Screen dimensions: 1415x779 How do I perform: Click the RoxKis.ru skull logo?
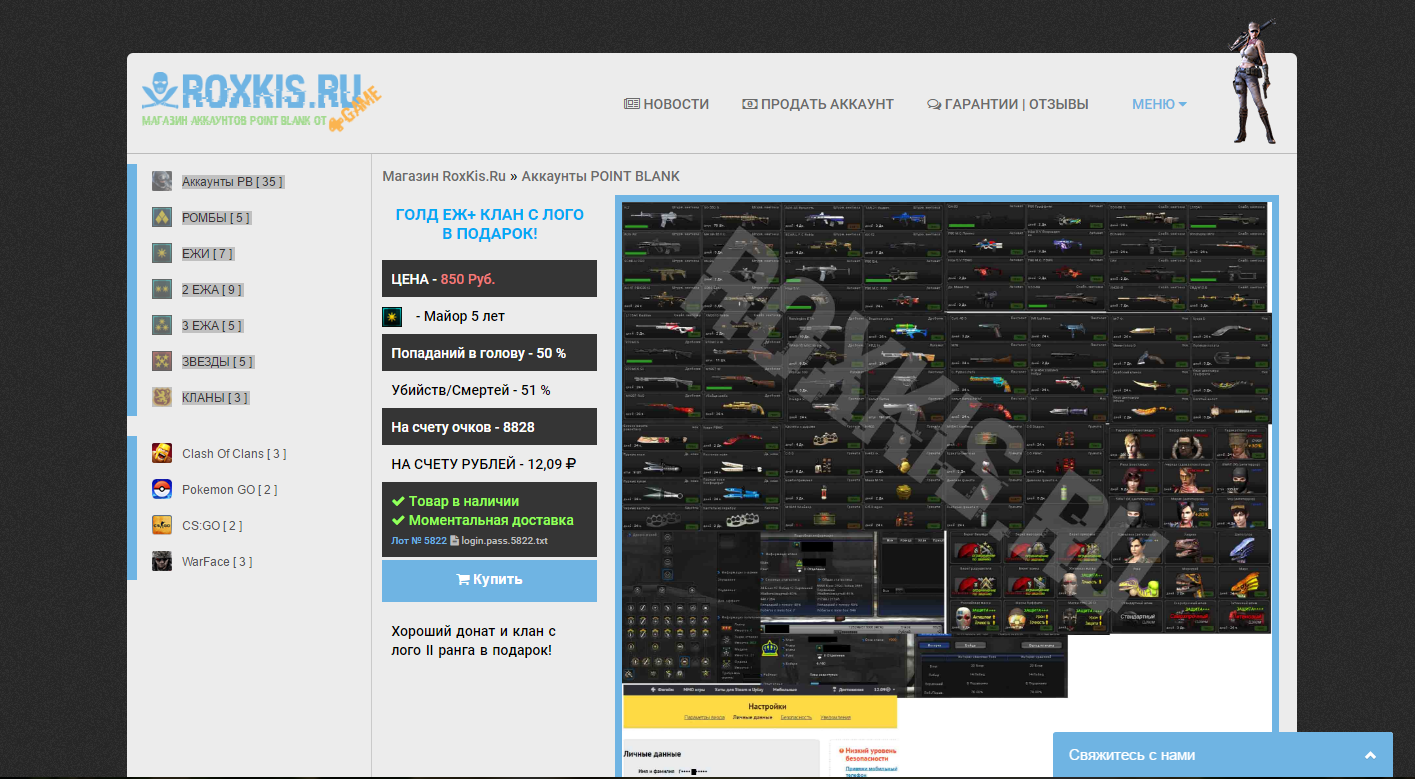(x=261, y=100)
